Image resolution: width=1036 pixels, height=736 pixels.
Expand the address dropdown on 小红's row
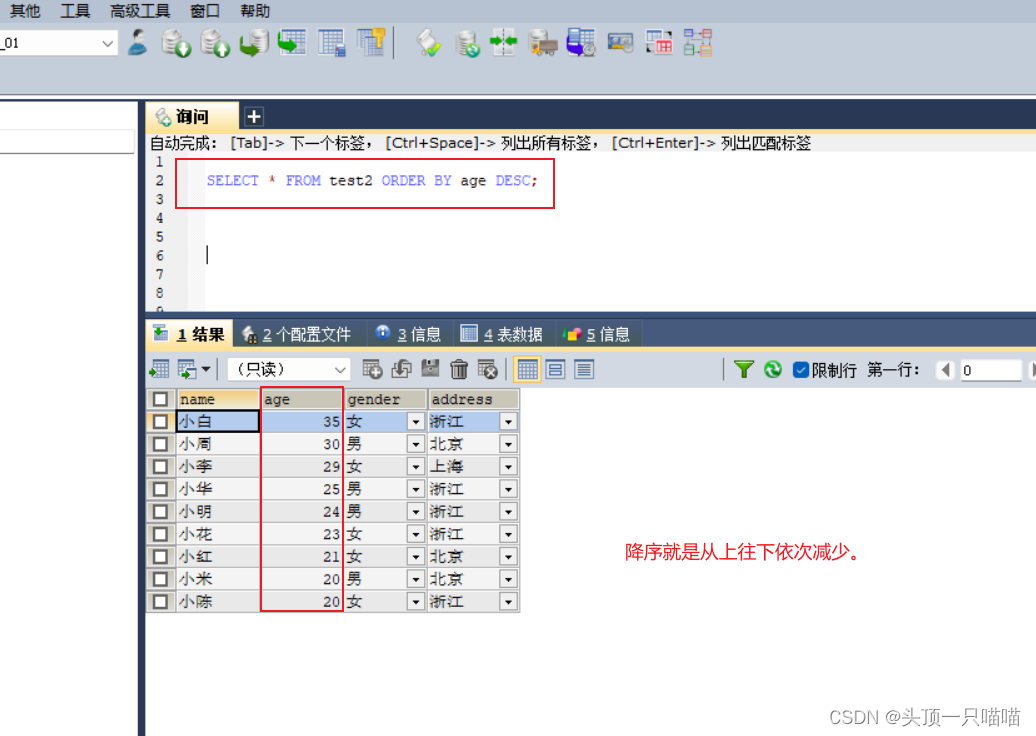coord(508,555)
